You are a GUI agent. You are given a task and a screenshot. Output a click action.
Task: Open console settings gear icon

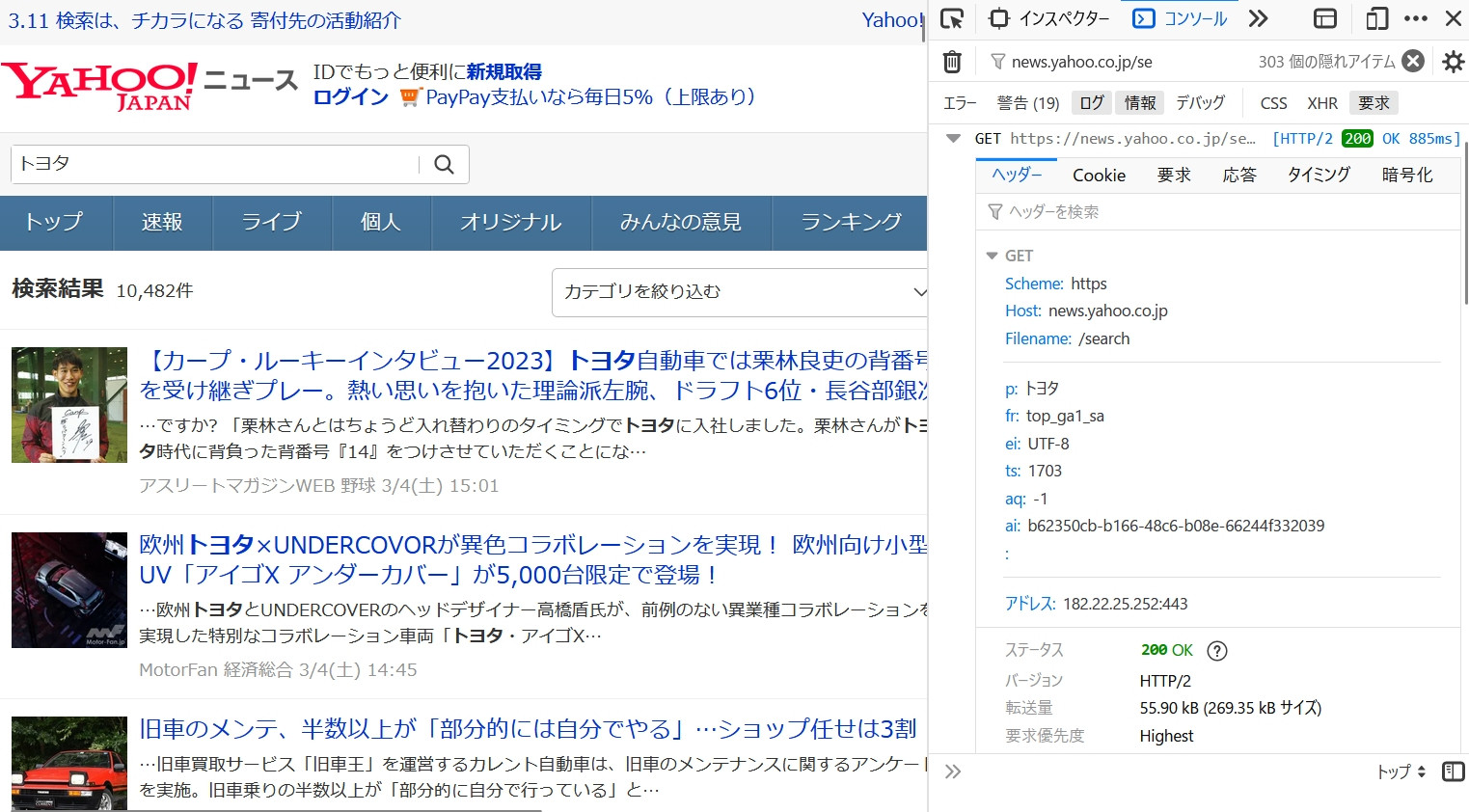(x=1453, y=62)
